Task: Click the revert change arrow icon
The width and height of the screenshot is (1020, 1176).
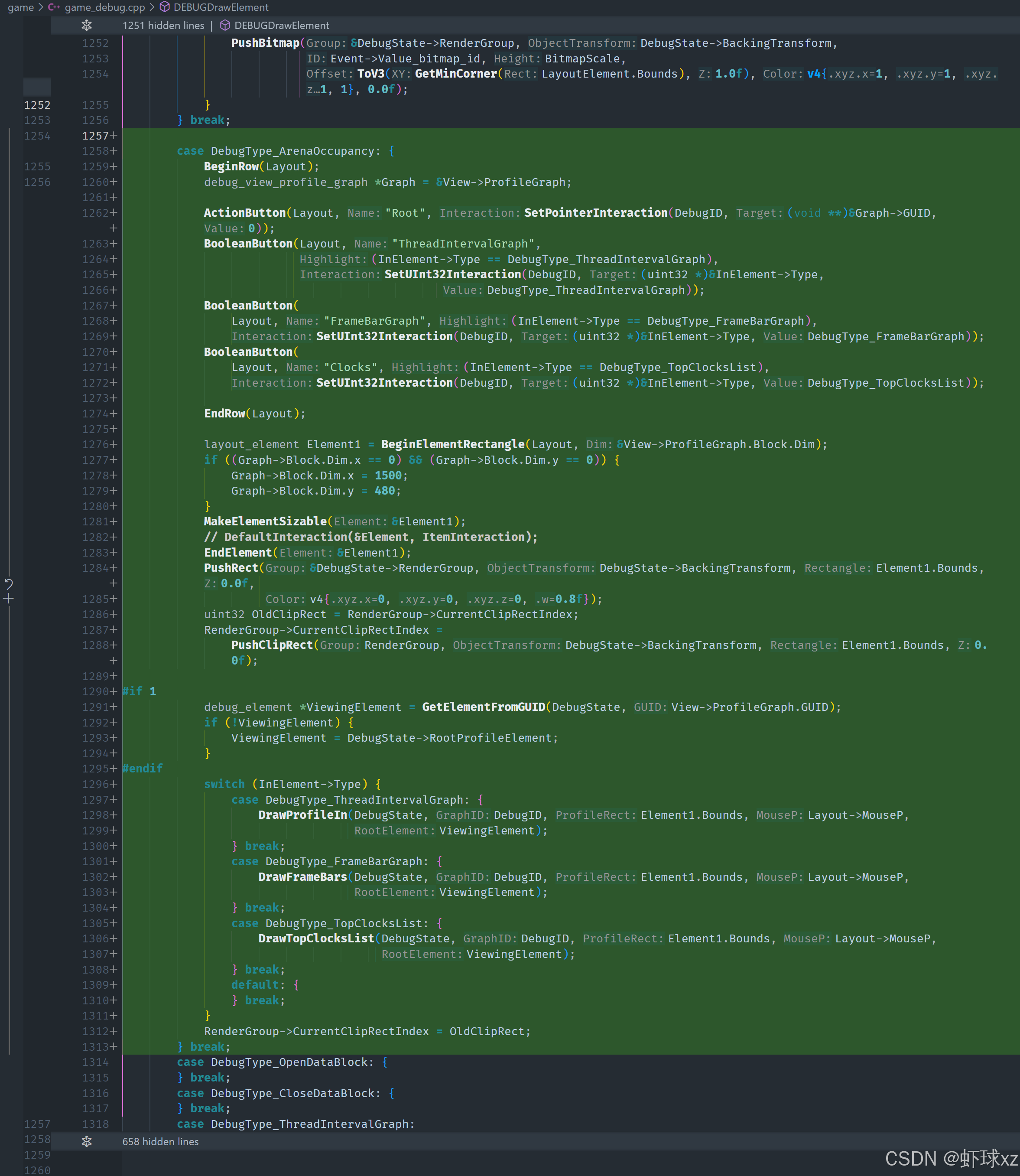Action: [9, 584]
